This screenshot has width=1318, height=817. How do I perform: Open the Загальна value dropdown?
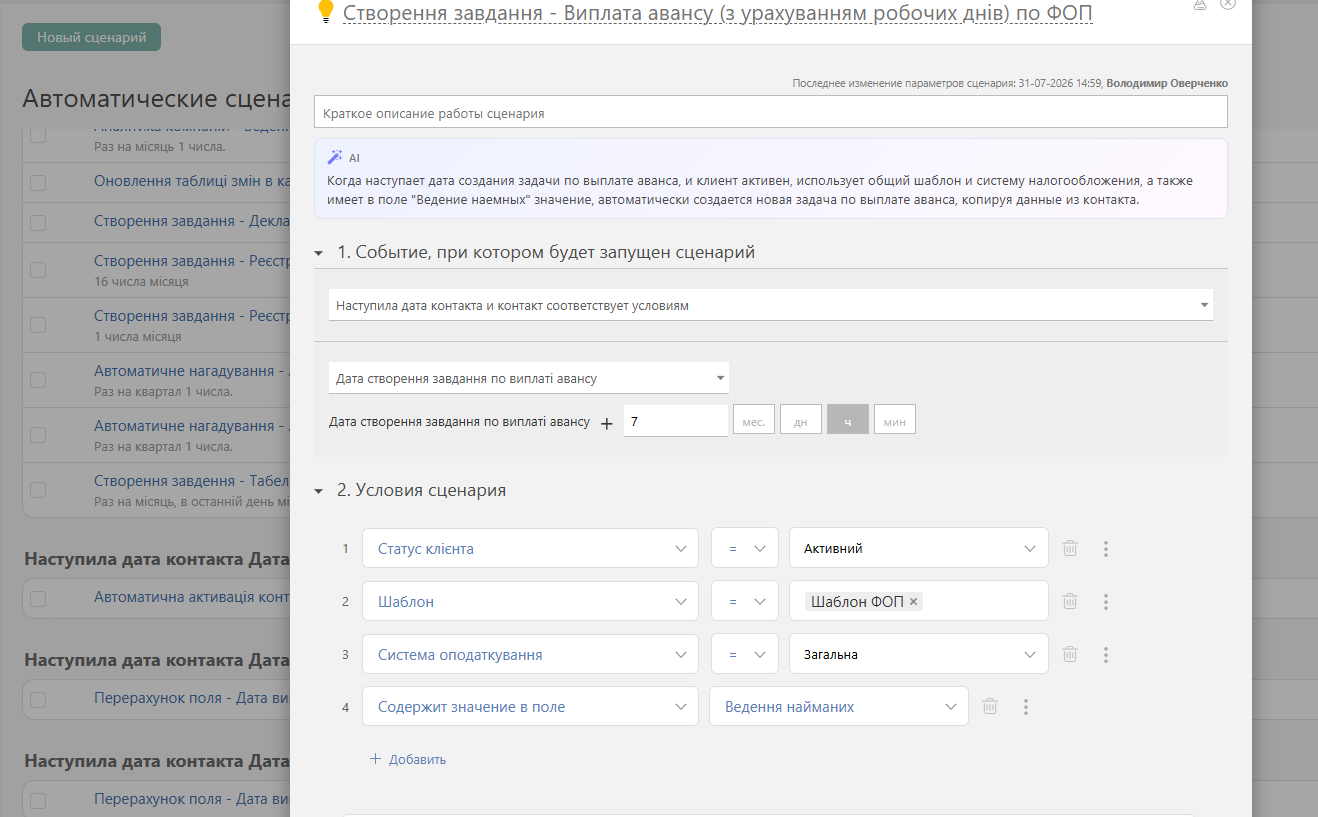tap(919, 654)
